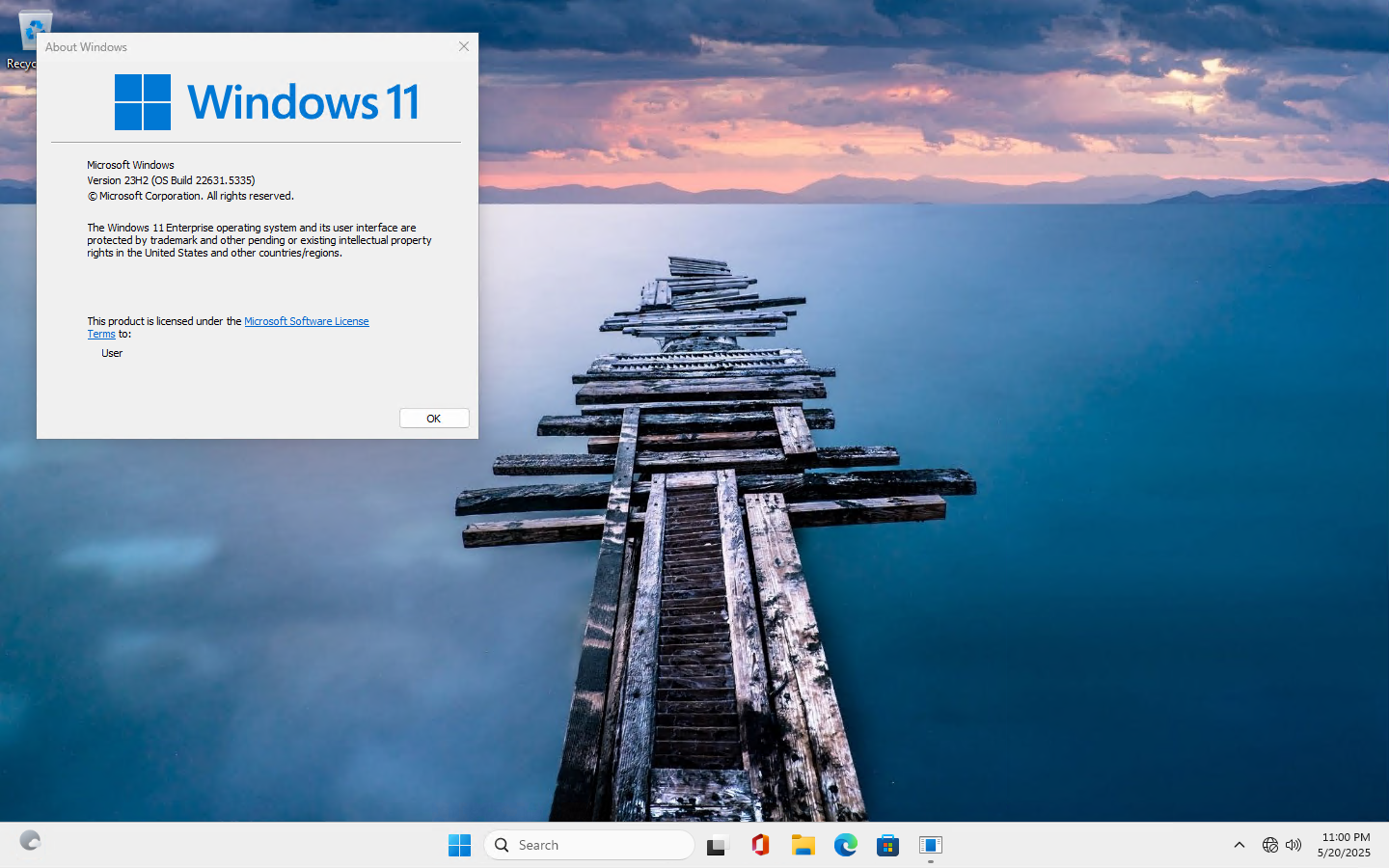The width and height of the screenshot is (1389, 868).
Task: Select the winver app taskbar icon
Action: click(x=931, y=845)
